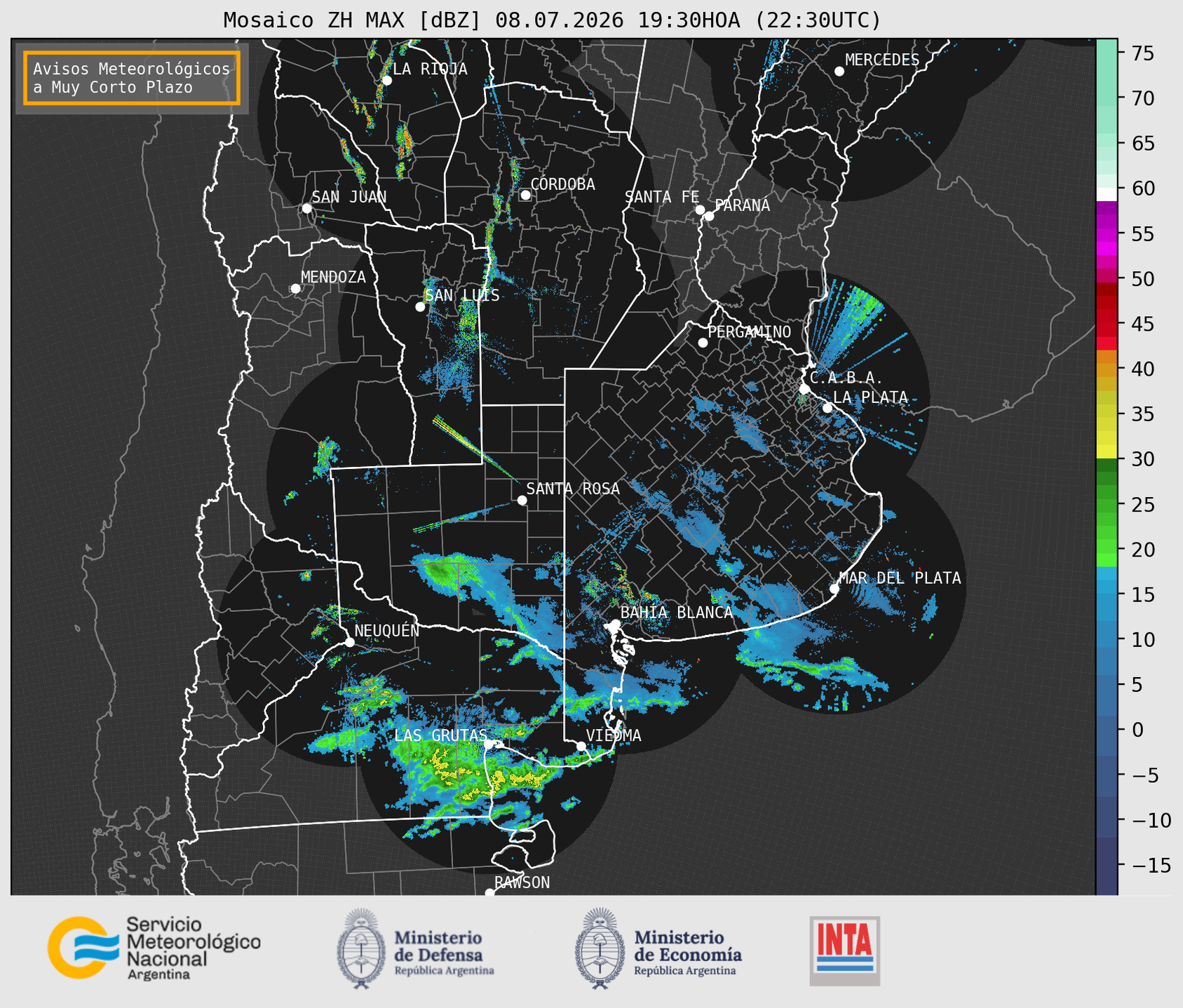The height and width of the screenshot is (1008, 1183).
Task: Click the Avisos Meteorológicos a Muy Corto Plazo box
Action: pos(132,78)
